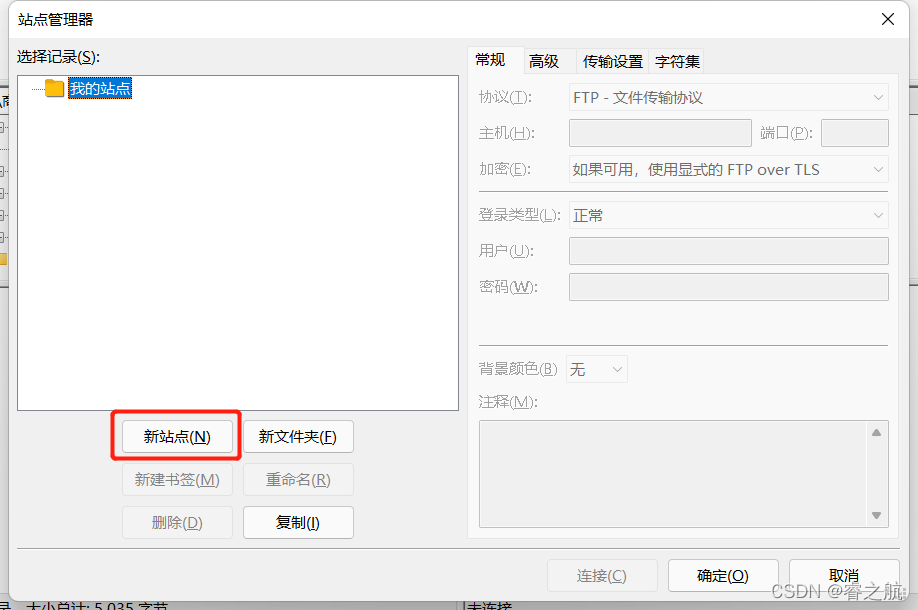Viewport: 918px width, 610px height.
Task: Switch to the 高级 tab
Action: (x=546, y=60)
